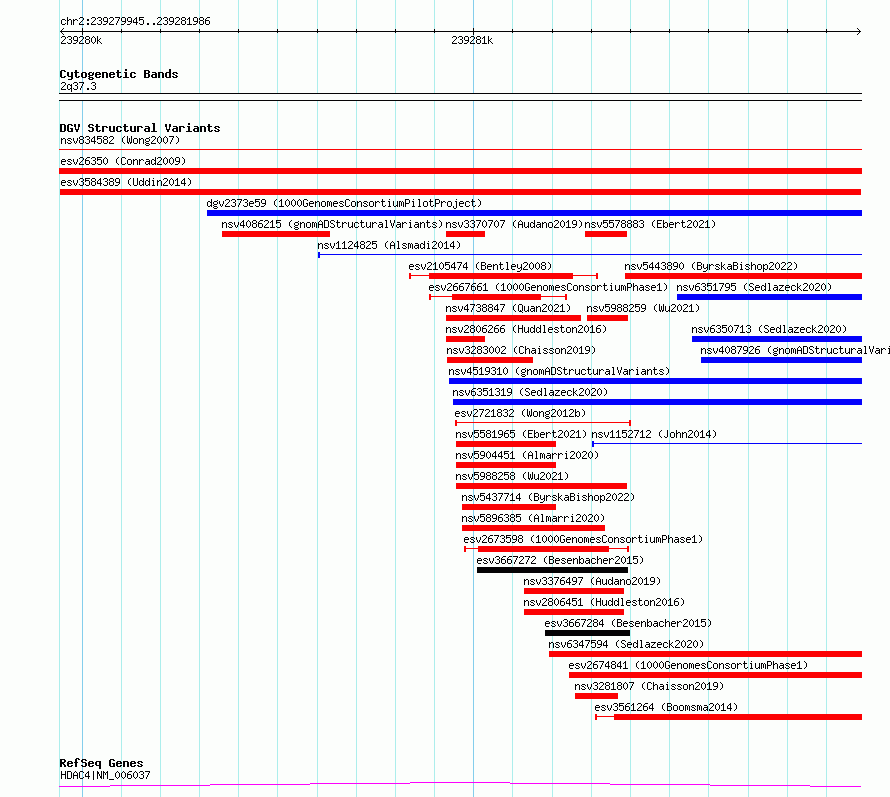The image size is (890, 797).
Task: Click the red bar under esv26350
Action: [x=460, y=171]
